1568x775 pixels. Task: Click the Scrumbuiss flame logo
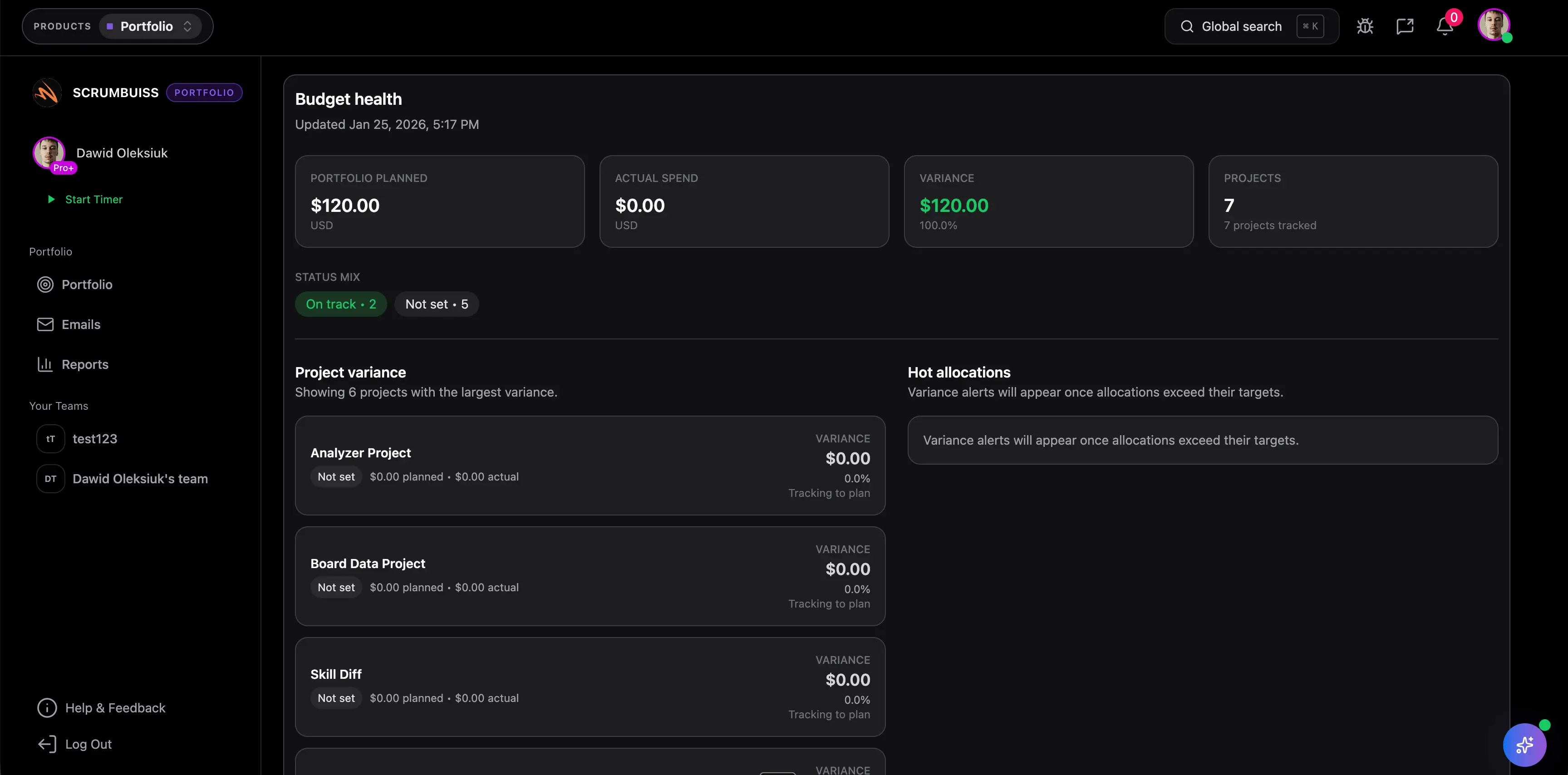[x=47, y=92]
